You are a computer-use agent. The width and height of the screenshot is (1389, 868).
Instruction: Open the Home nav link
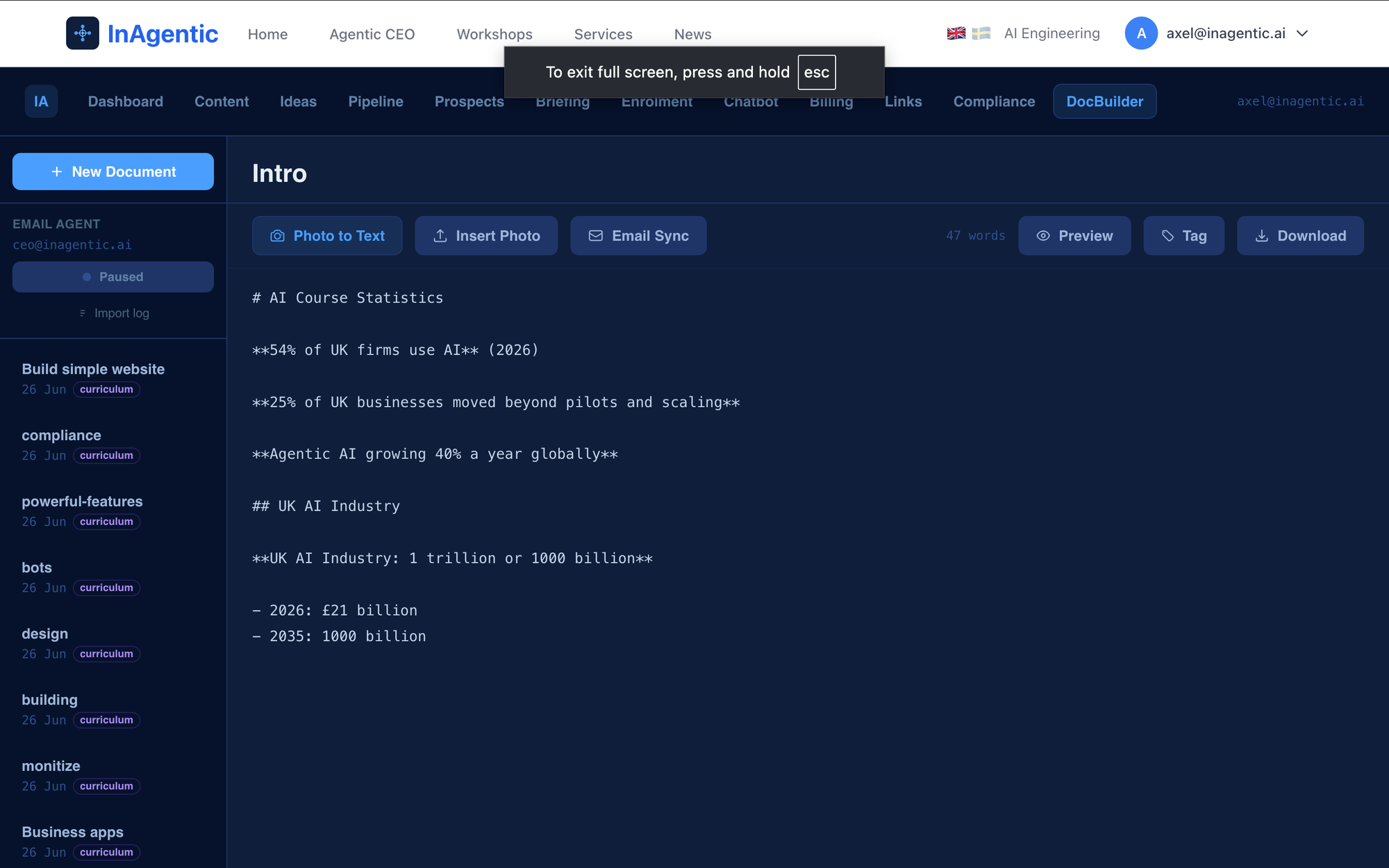267,34
